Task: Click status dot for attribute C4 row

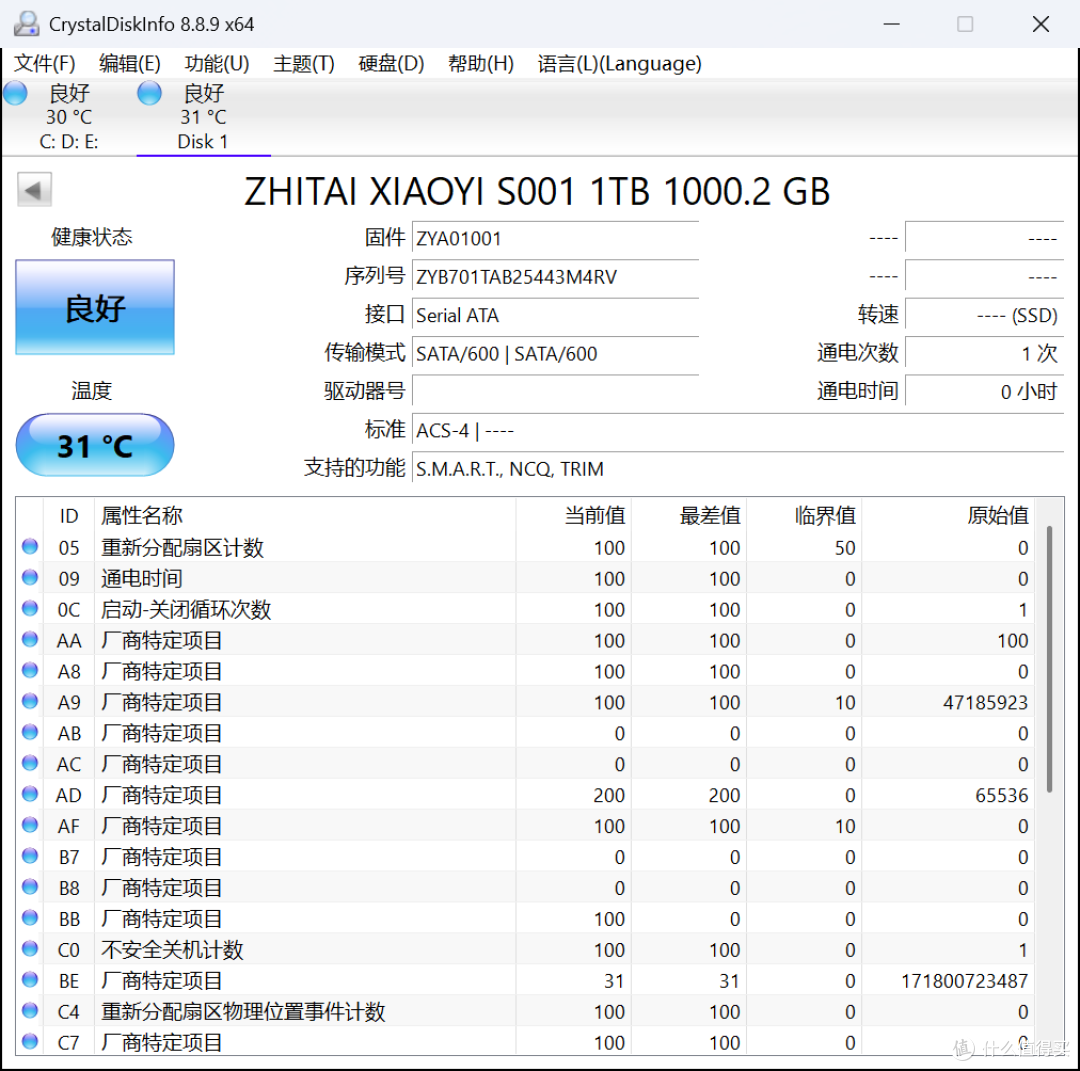Action: 30,1010
